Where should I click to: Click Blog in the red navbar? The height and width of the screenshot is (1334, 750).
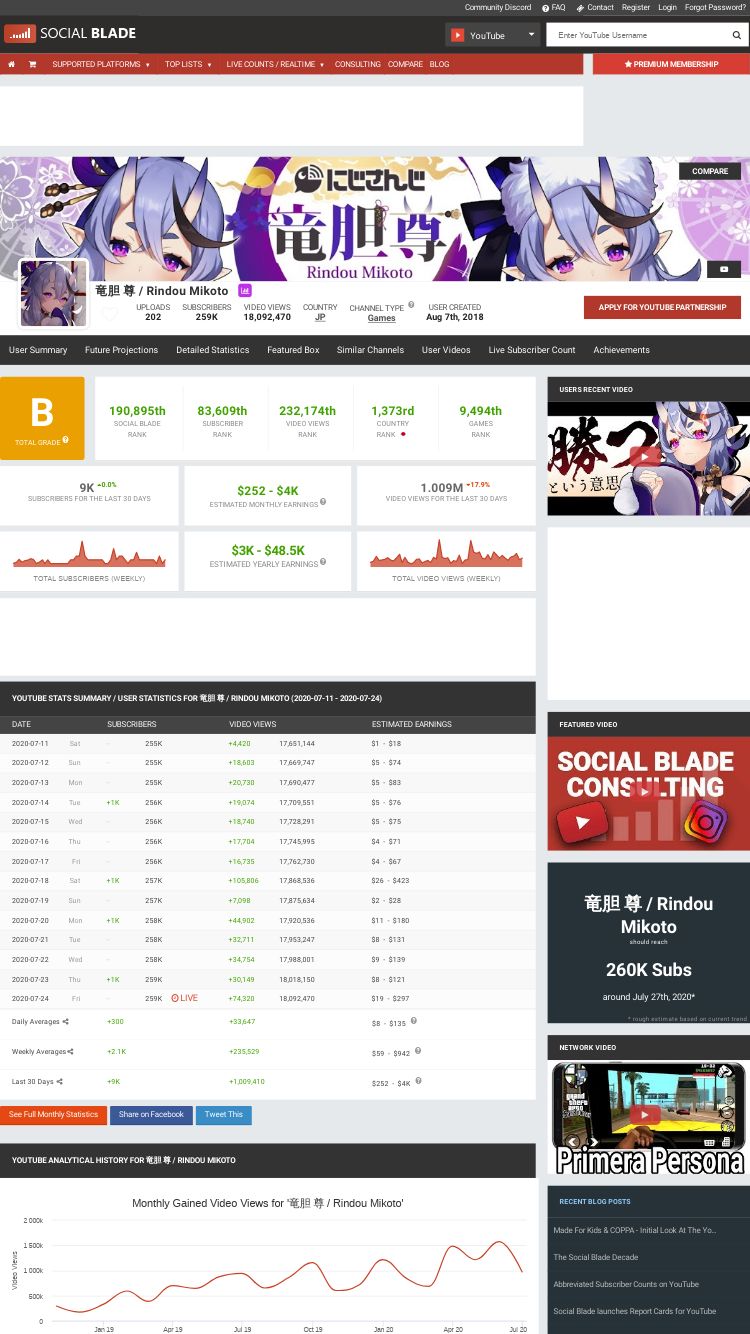pos(439,64)
